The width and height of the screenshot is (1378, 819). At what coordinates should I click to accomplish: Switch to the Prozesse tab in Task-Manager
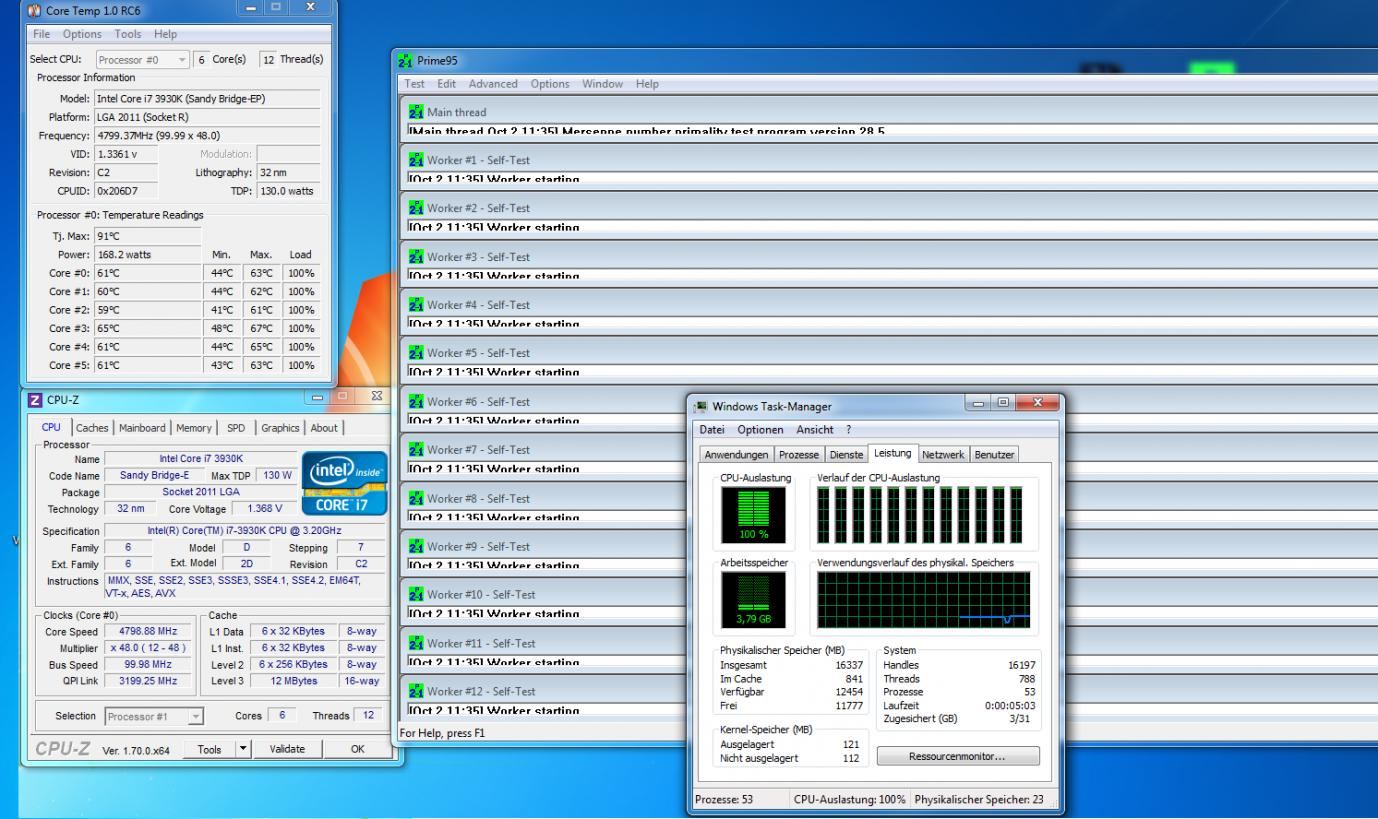[x=799, y=455]
